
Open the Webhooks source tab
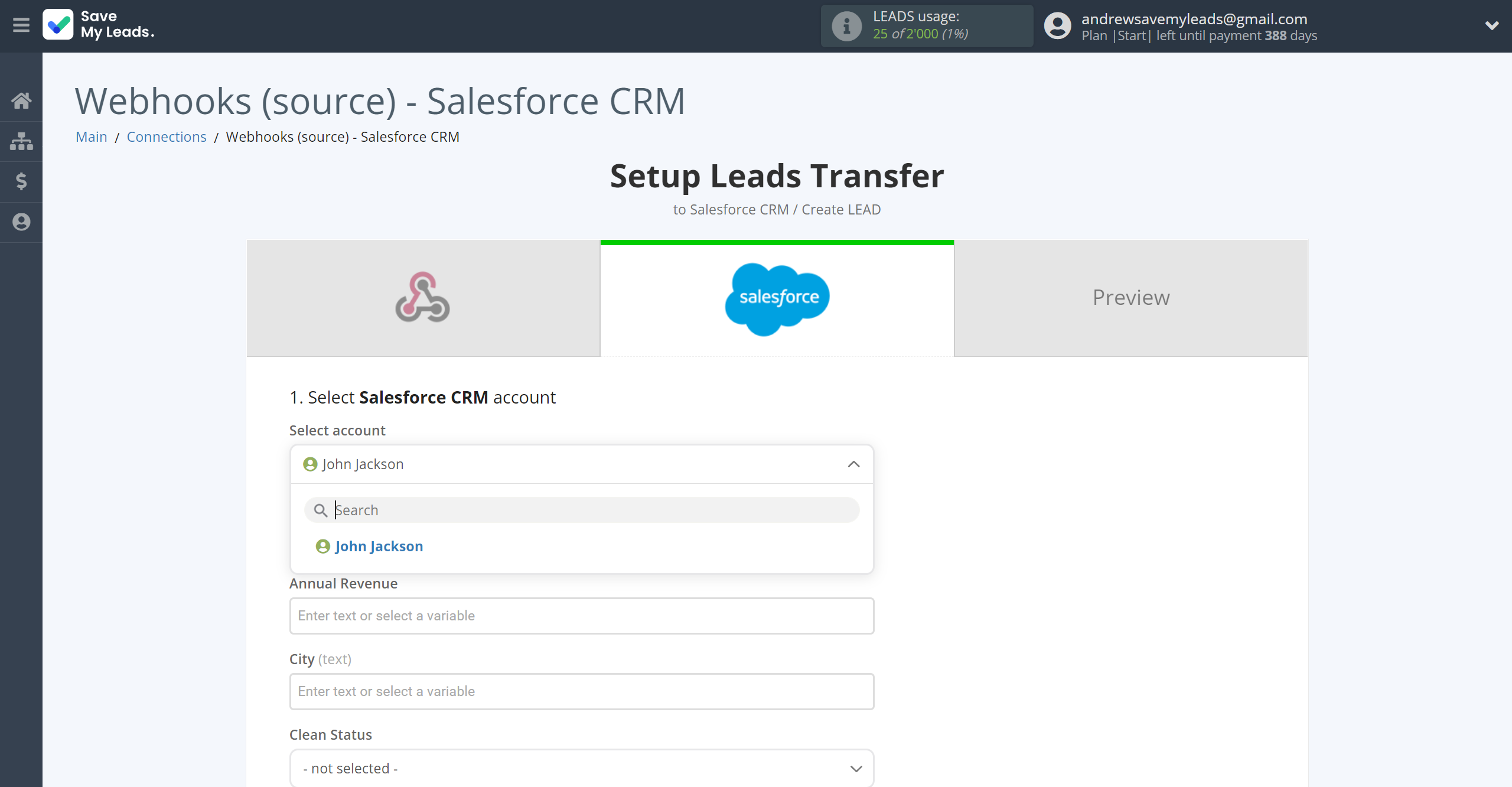[423, 298]
